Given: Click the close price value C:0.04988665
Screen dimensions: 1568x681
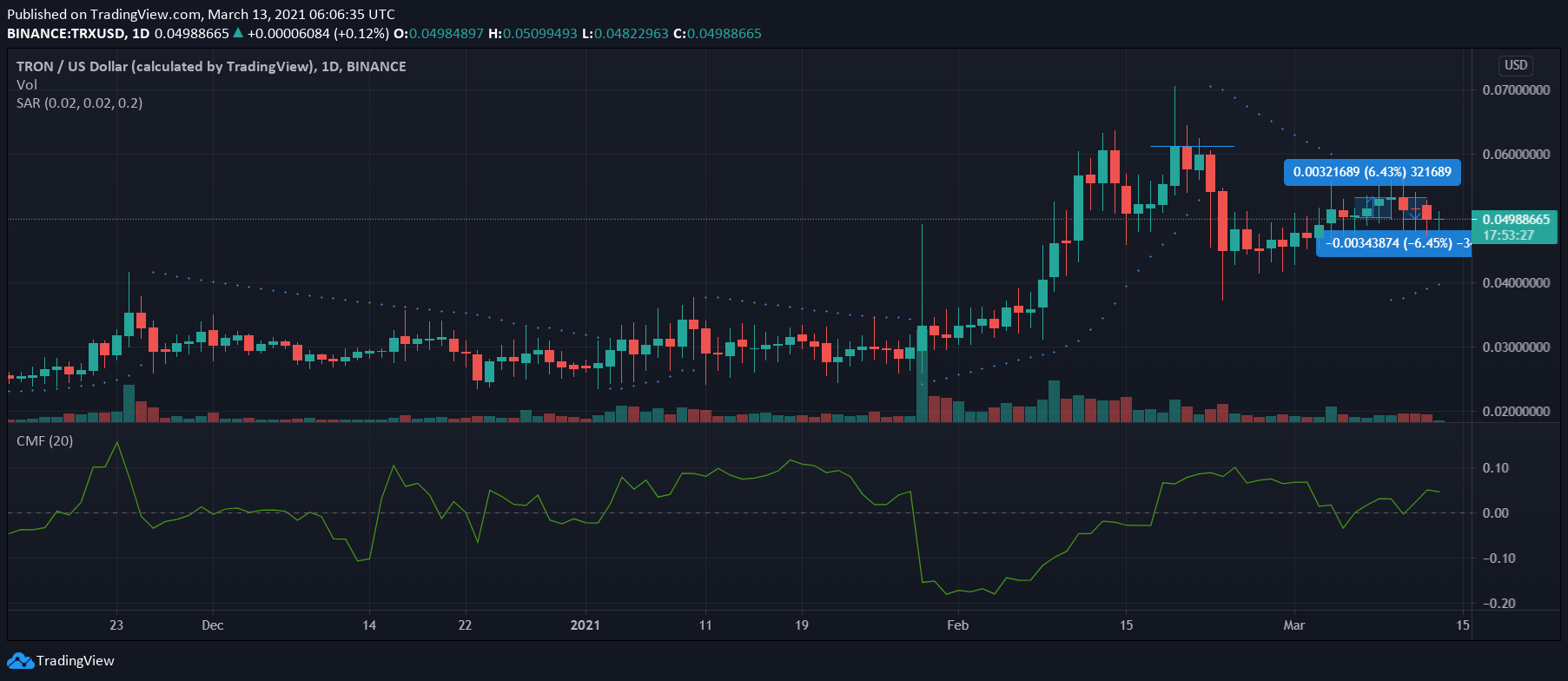Looking at the screenshot, I should coord(718,33).
